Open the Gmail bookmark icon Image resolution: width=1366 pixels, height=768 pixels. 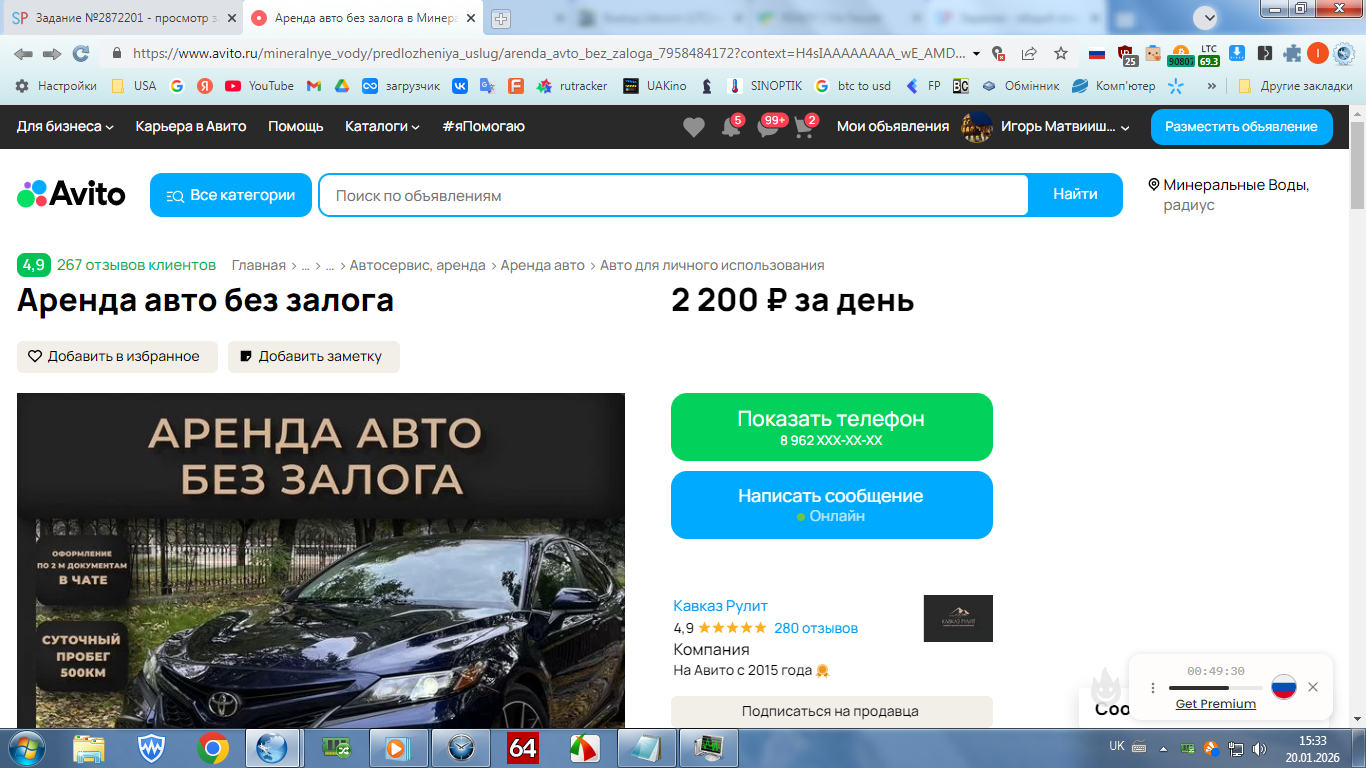[x=313, y=86]
